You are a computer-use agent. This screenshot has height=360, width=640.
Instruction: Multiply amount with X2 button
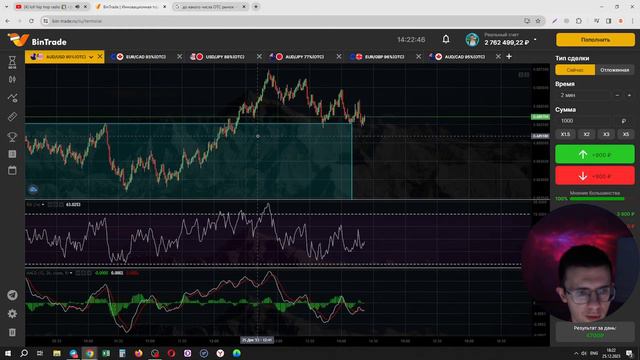(x=587, y=134)
